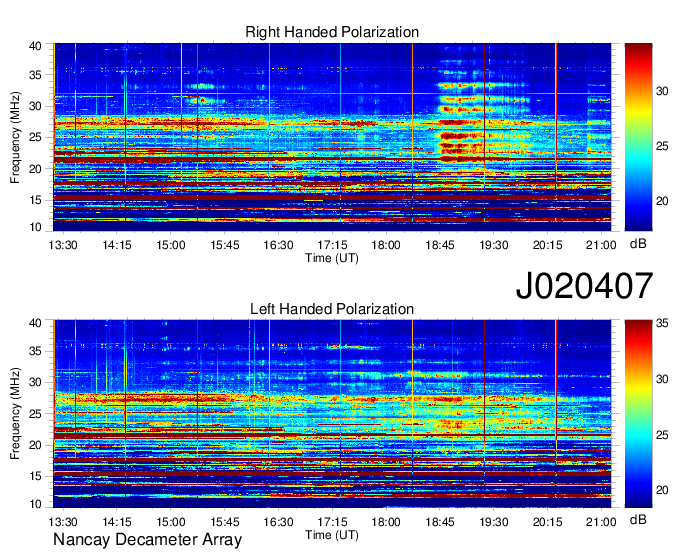The image size is (680, 552).
Task: Click the 14:15 time tick under Right Handed plot
Action: pos(117,245)
